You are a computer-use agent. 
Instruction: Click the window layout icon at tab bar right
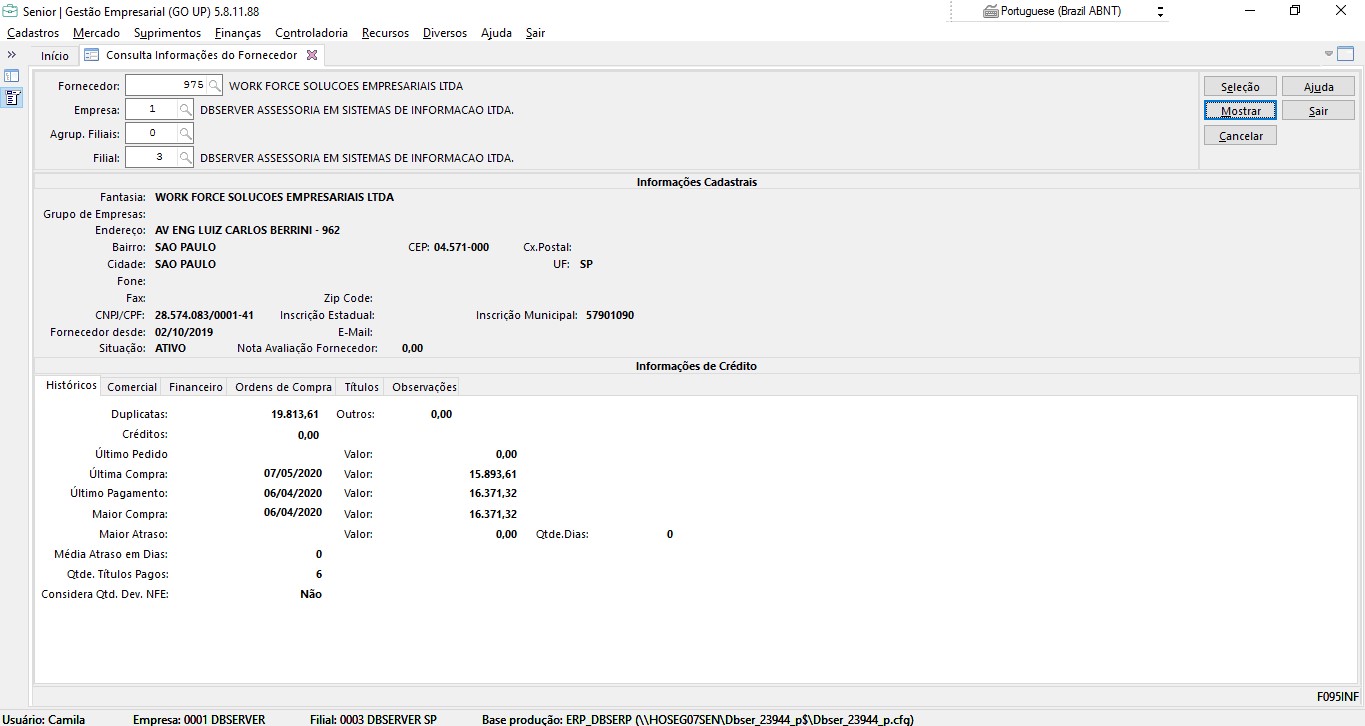[1346, 54]
